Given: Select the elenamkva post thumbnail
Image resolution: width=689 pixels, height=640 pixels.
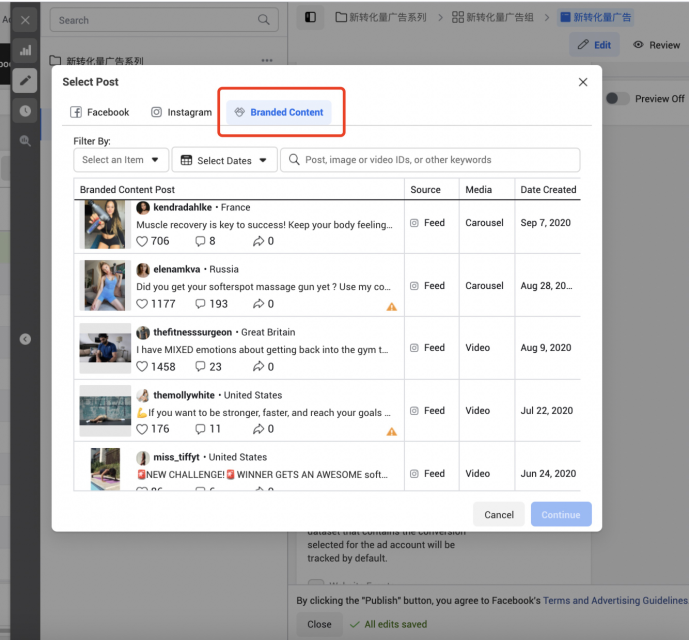Looking at the screenshot, I should [x=105, y=286].
